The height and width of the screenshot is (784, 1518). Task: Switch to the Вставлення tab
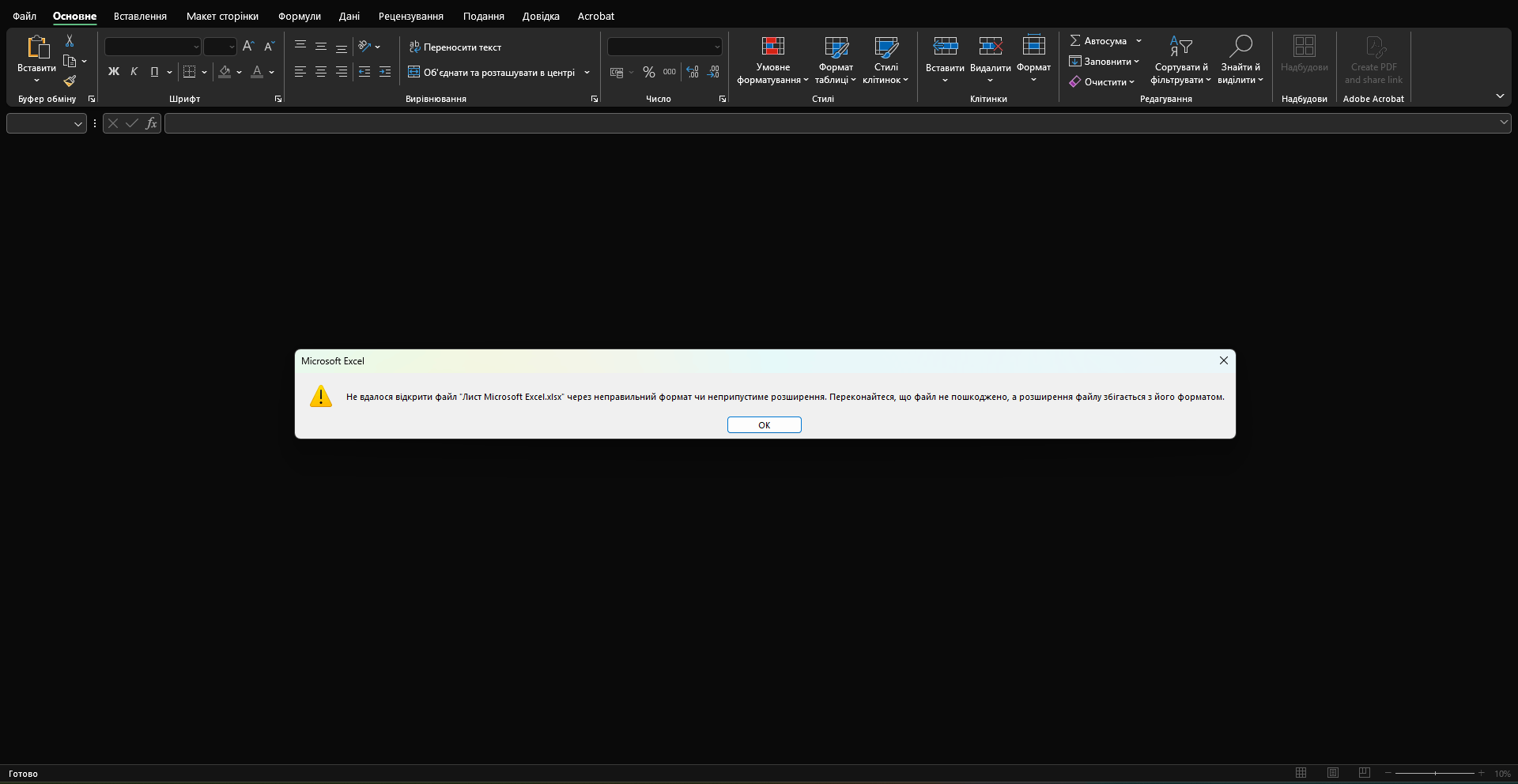point(140,16)
